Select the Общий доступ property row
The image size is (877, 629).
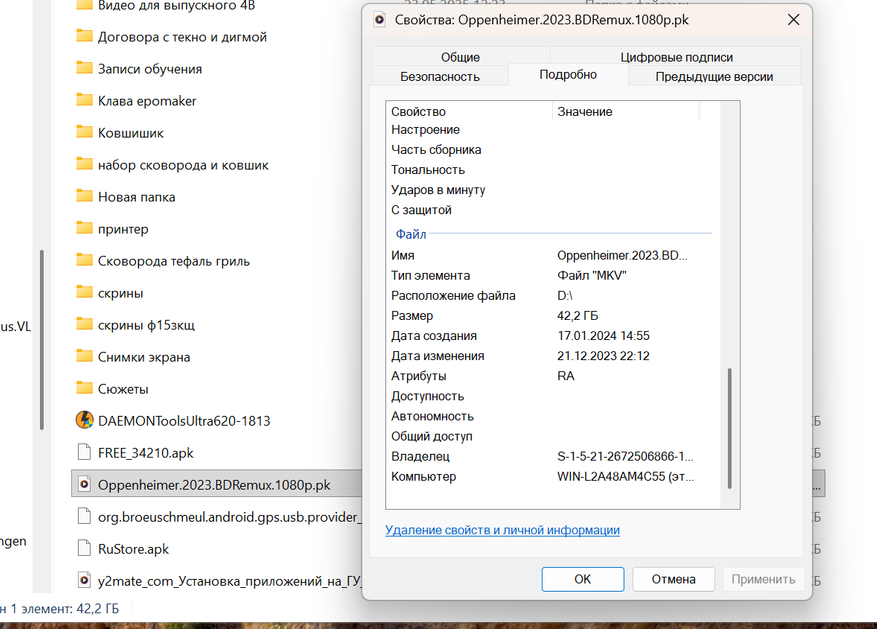coord(553,437)
